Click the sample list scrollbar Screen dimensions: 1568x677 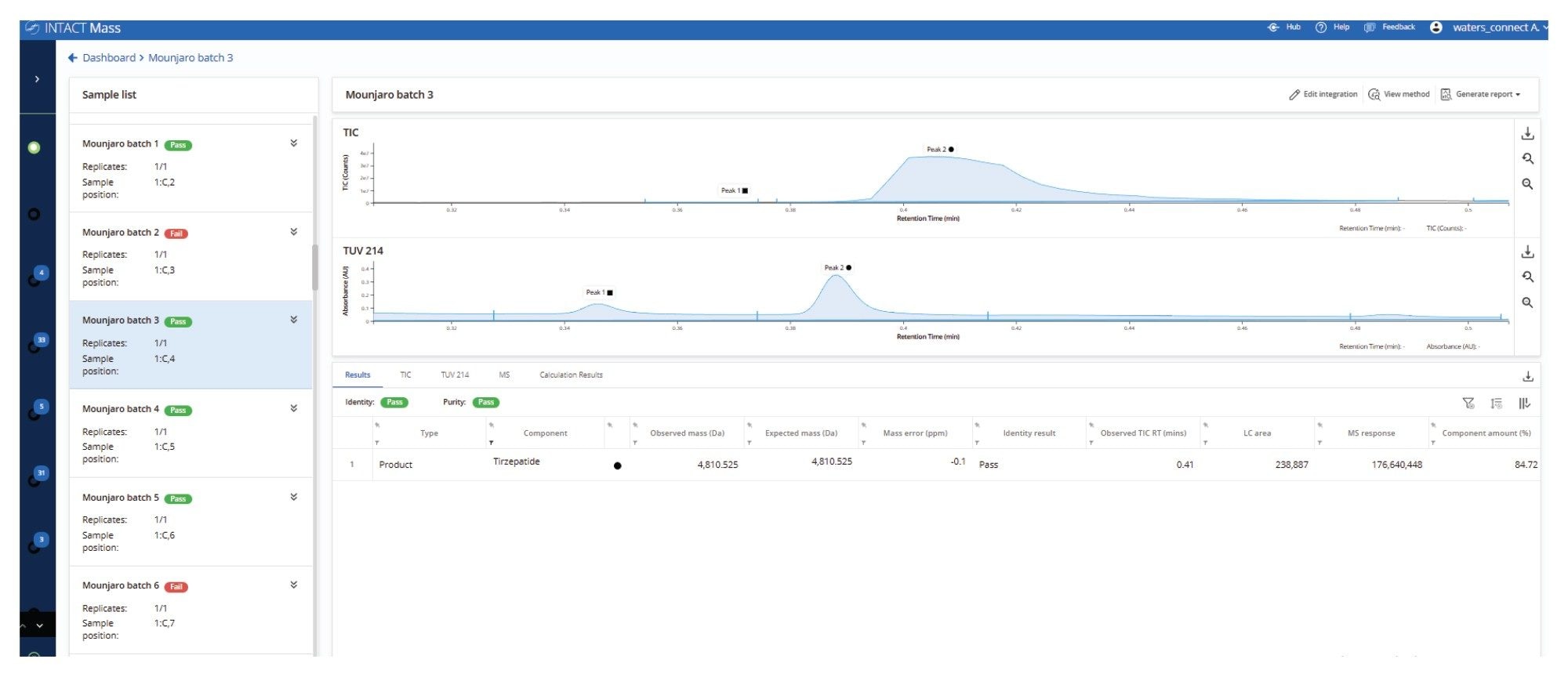coord(315,267)
